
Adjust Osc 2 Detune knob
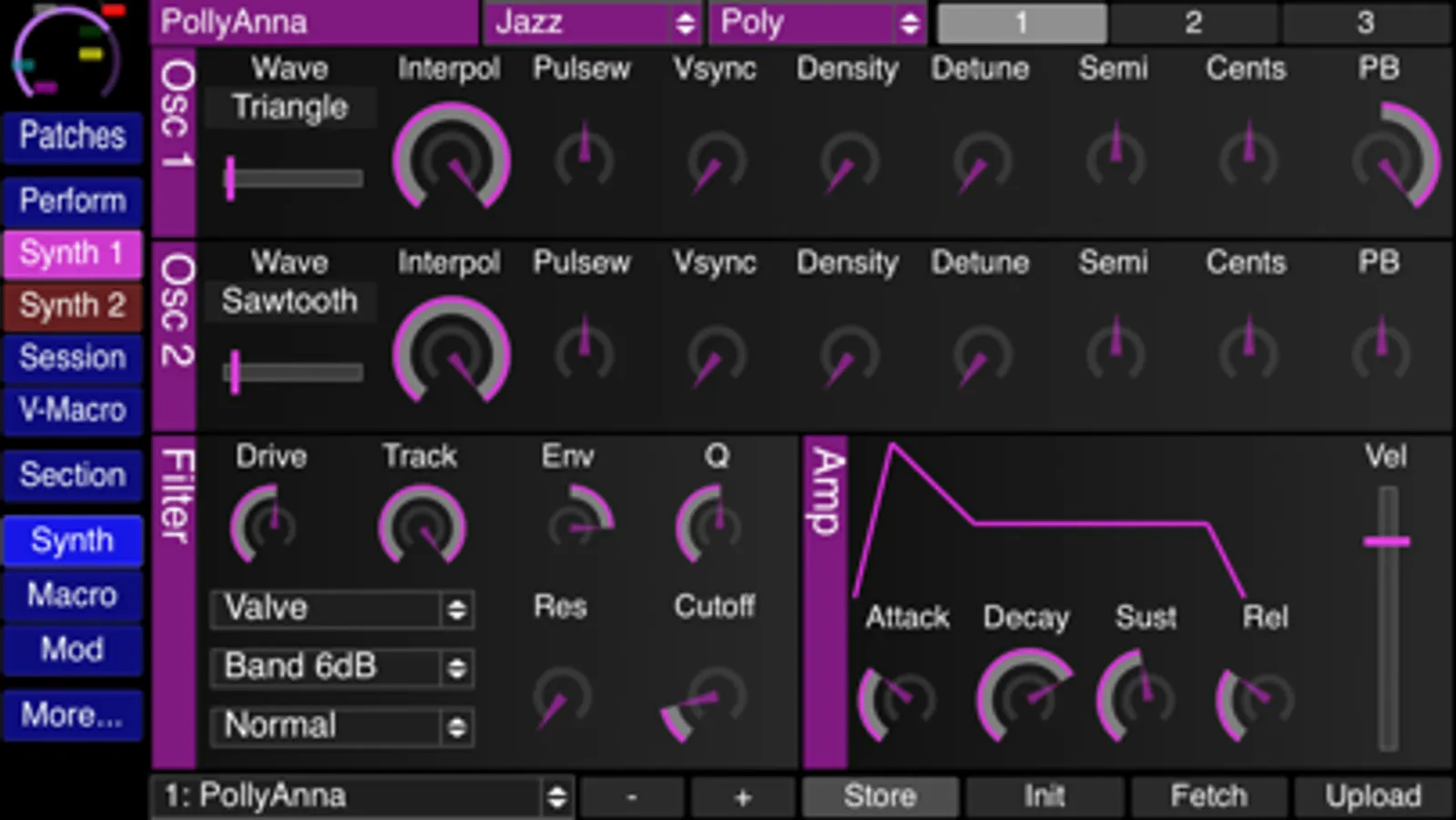tap(983, 356)
